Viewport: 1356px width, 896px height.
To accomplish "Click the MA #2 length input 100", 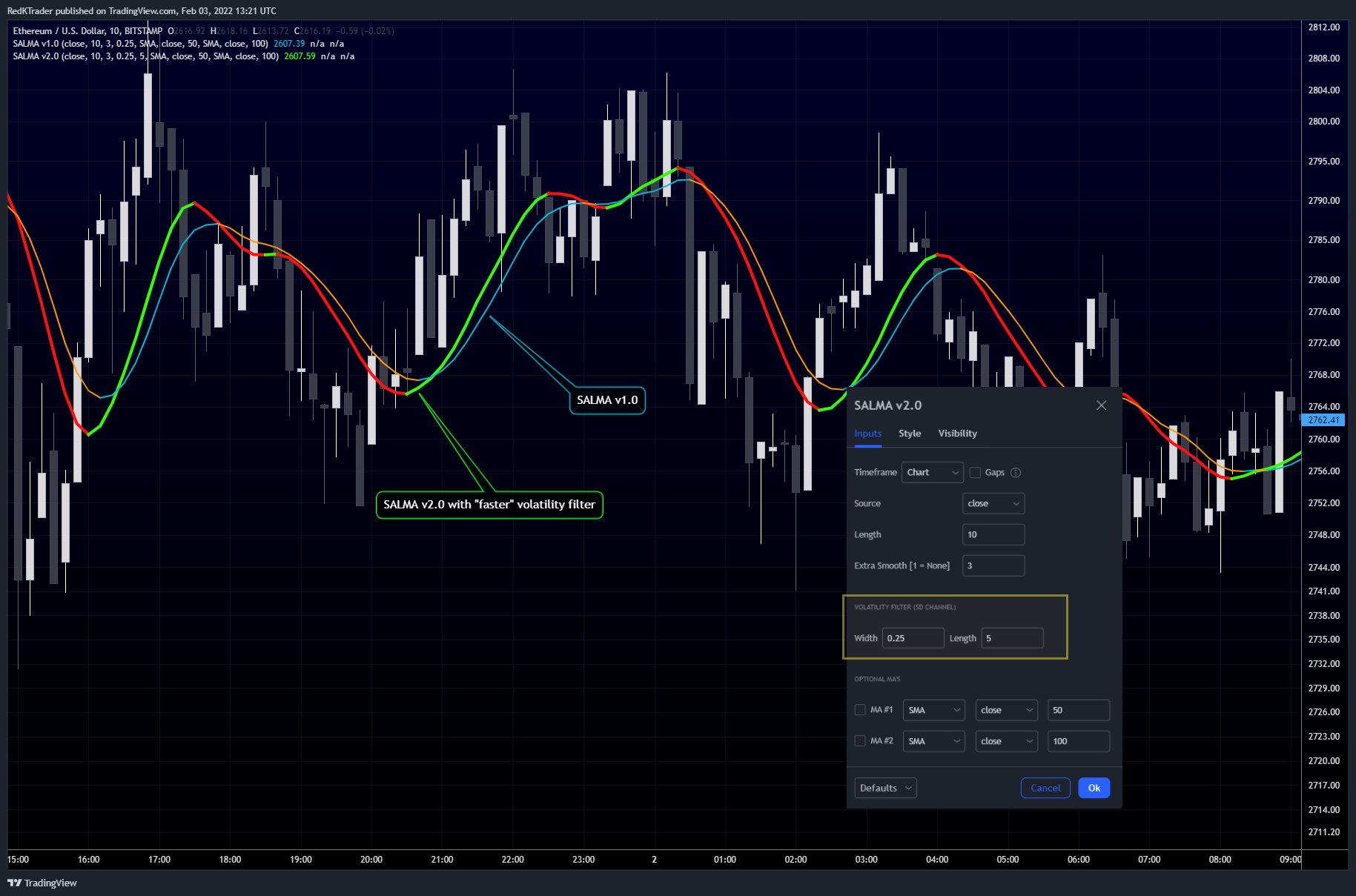I will point(1078,741).
